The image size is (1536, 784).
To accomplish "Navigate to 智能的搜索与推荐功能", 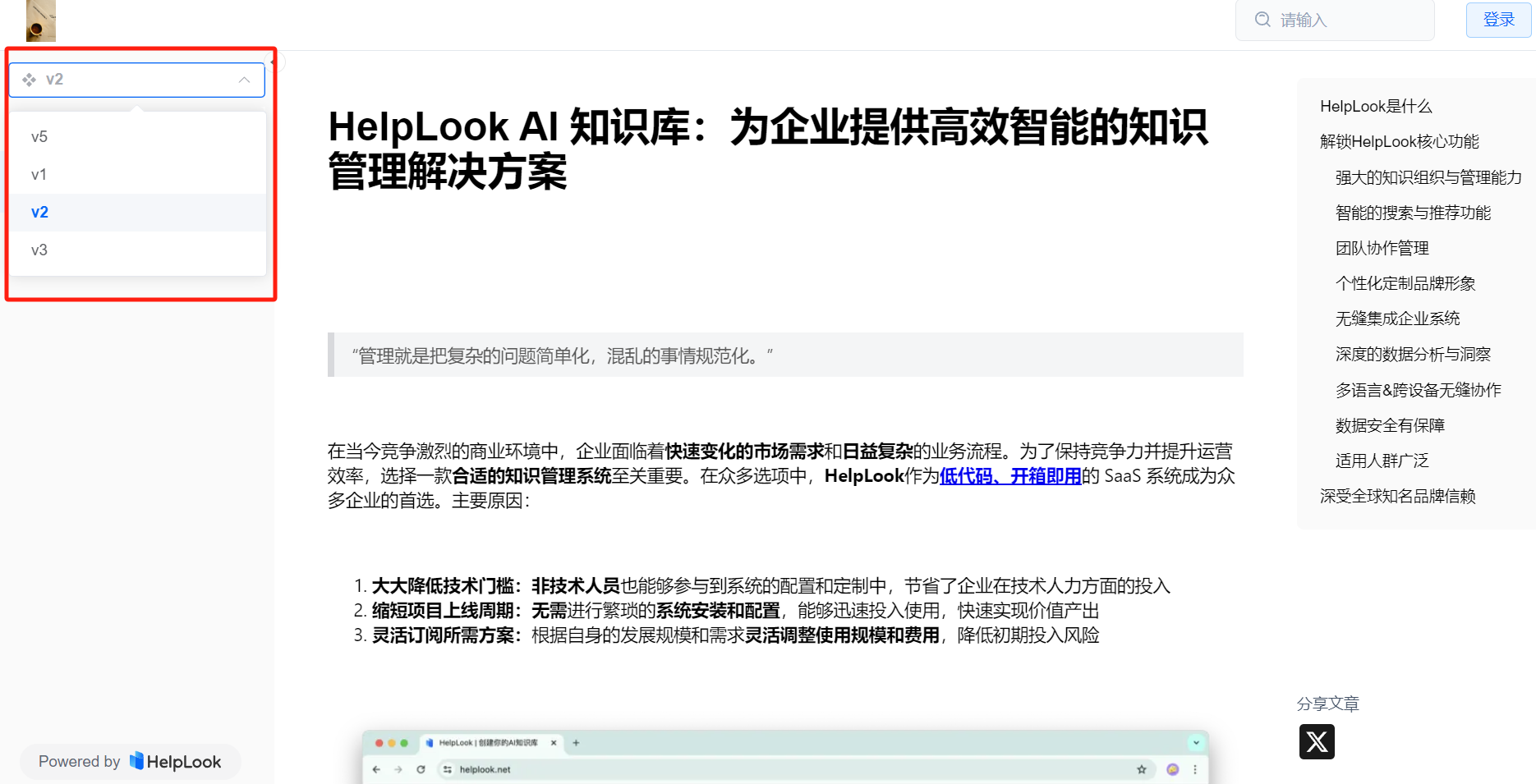I will point(1413,213).
